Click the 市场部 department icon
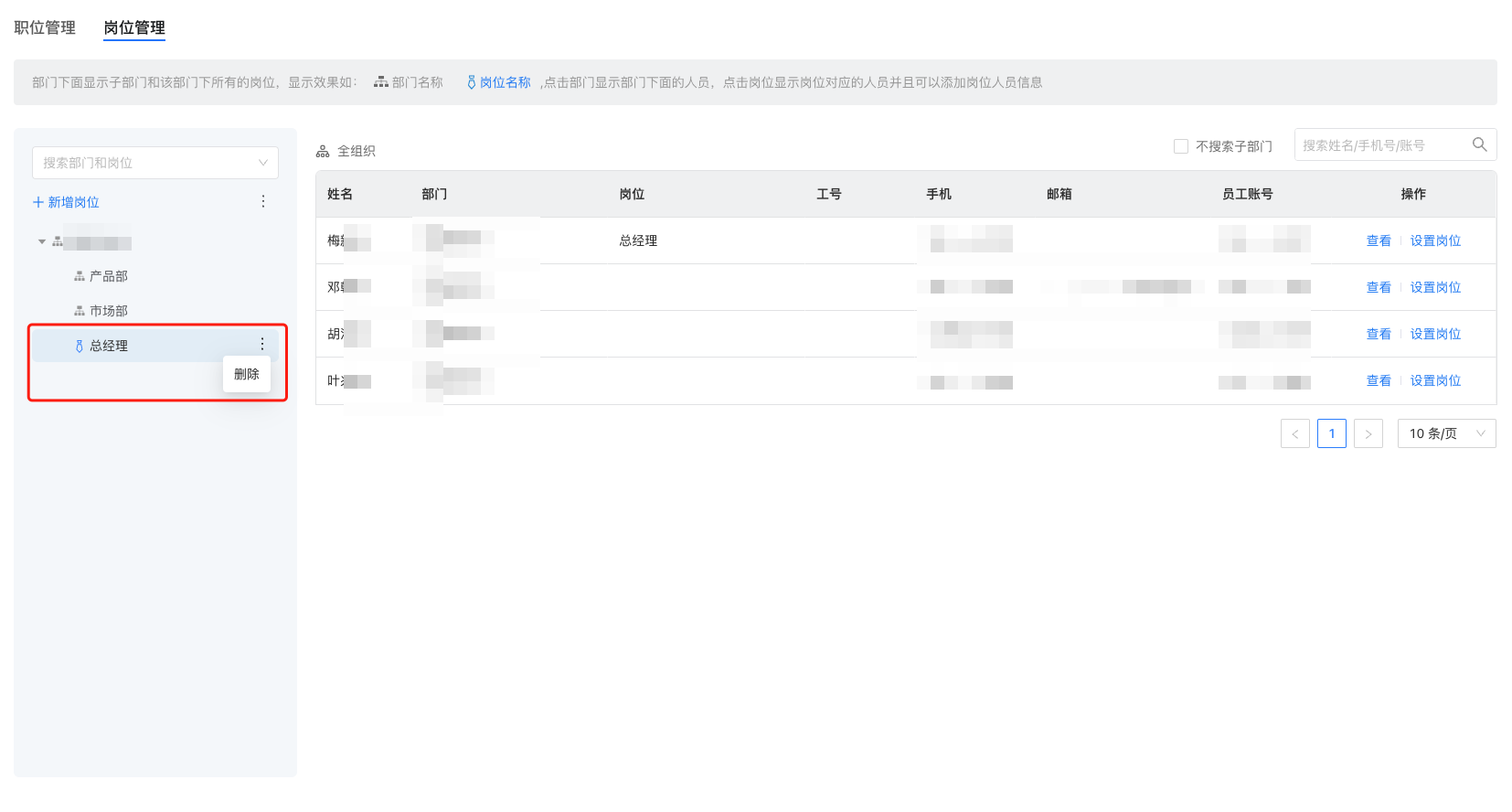1512x812 pixels. [x=80, y=311]
